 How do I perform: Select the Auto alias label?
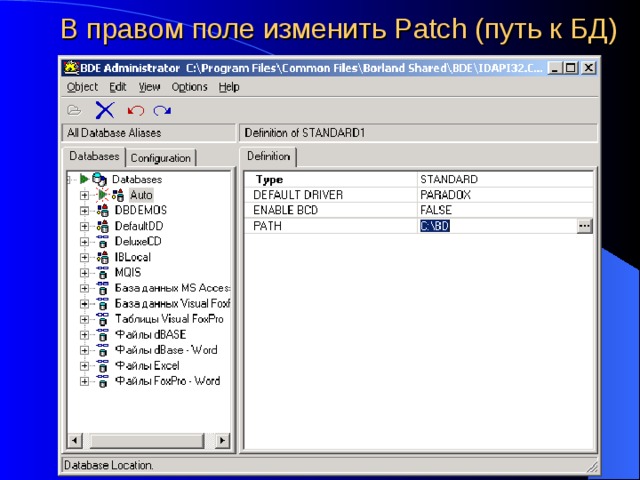coord(141,195)
